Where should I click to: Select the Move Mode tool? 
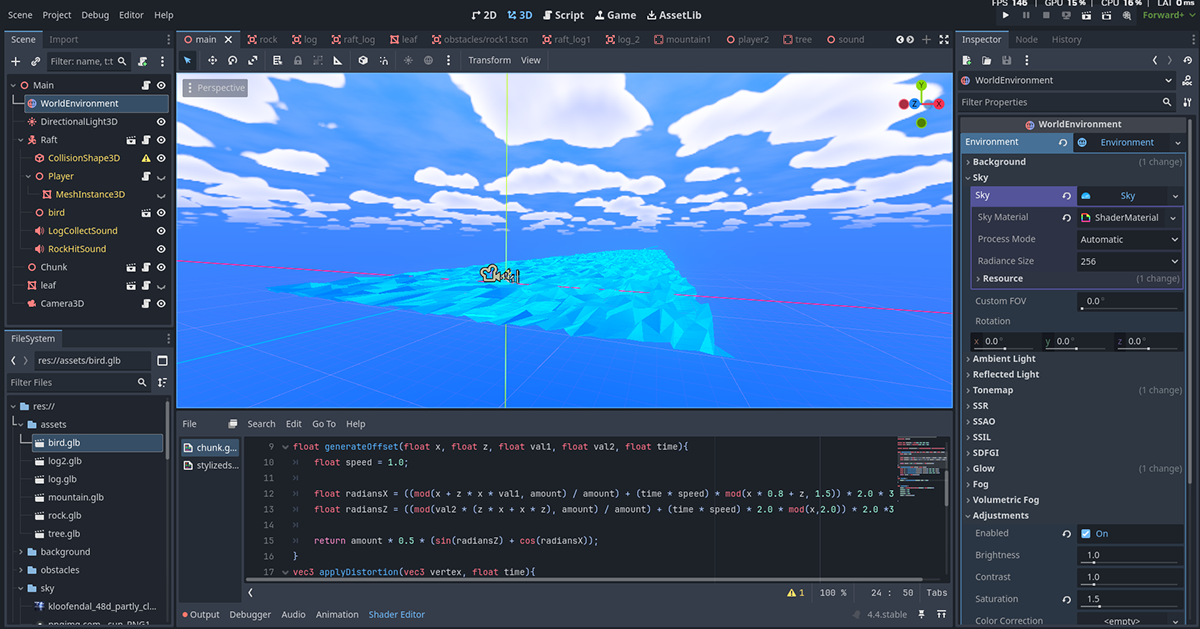click(212, 60)
